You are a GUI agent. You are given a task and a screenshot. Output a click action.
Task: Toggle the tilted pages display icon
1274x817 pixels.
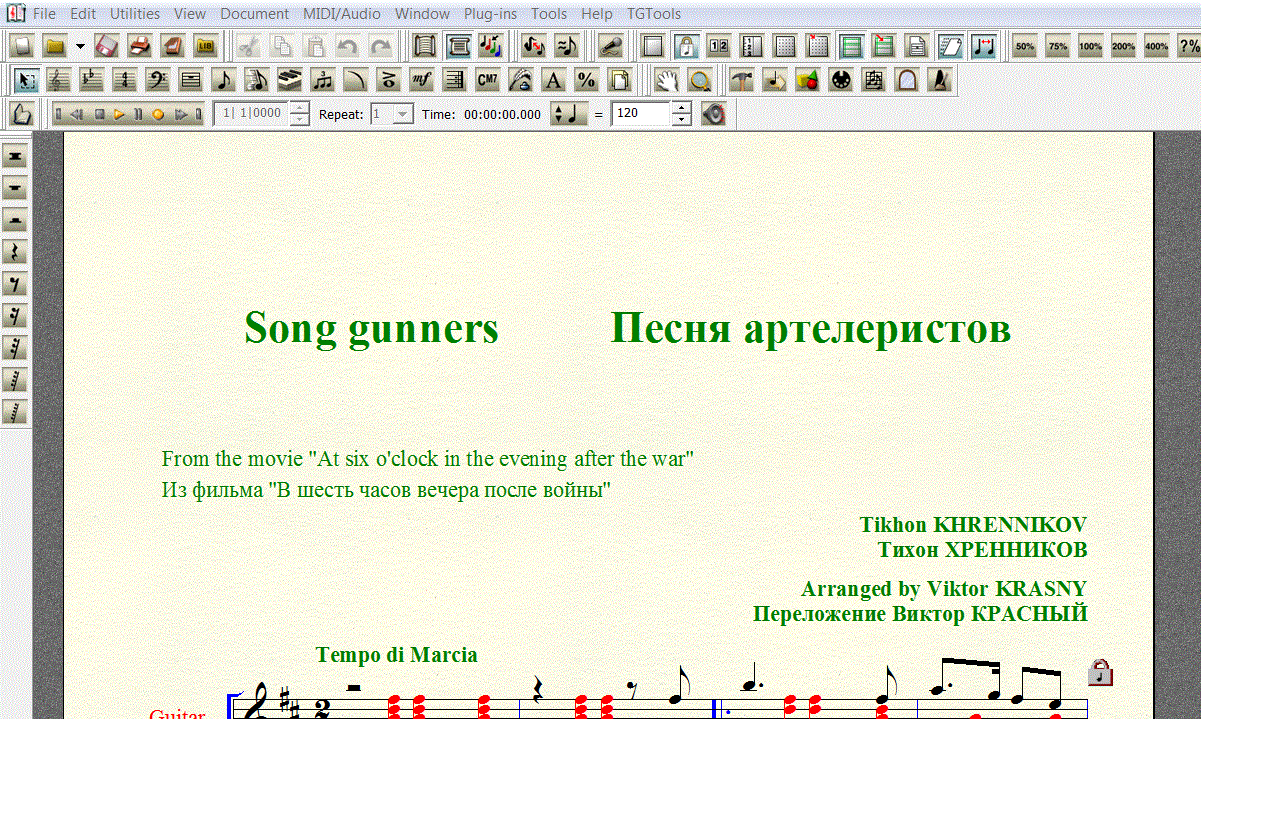click(950, 46)
